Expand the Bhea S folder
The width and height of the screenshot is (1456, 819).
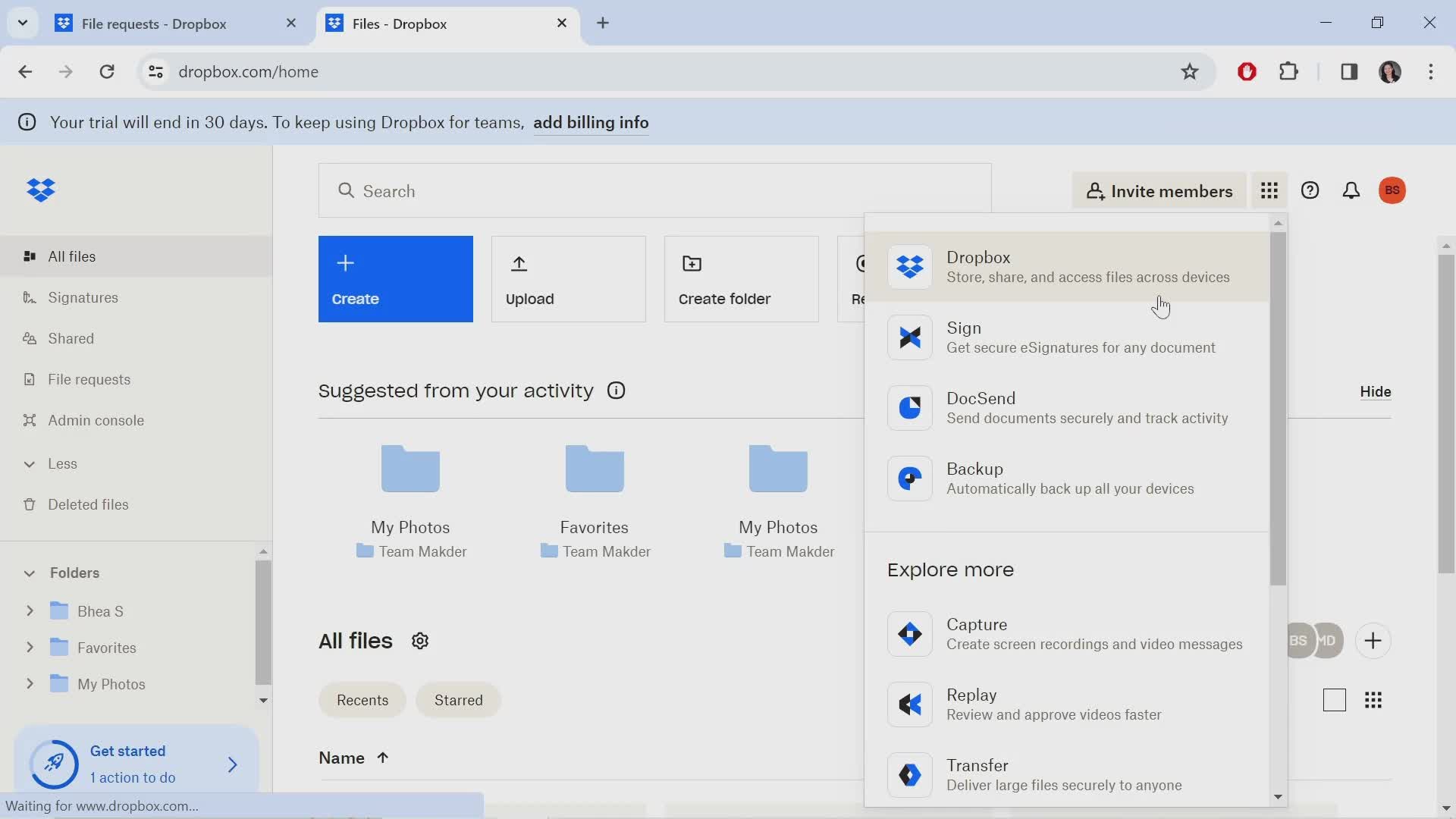pyautogui.click(x=27, y=610)
